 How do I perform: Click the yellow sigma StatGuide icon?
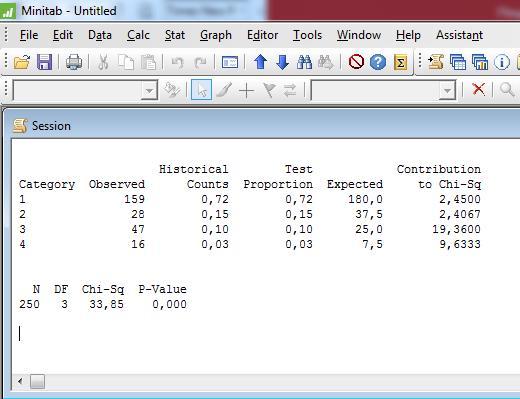point(400,62)
